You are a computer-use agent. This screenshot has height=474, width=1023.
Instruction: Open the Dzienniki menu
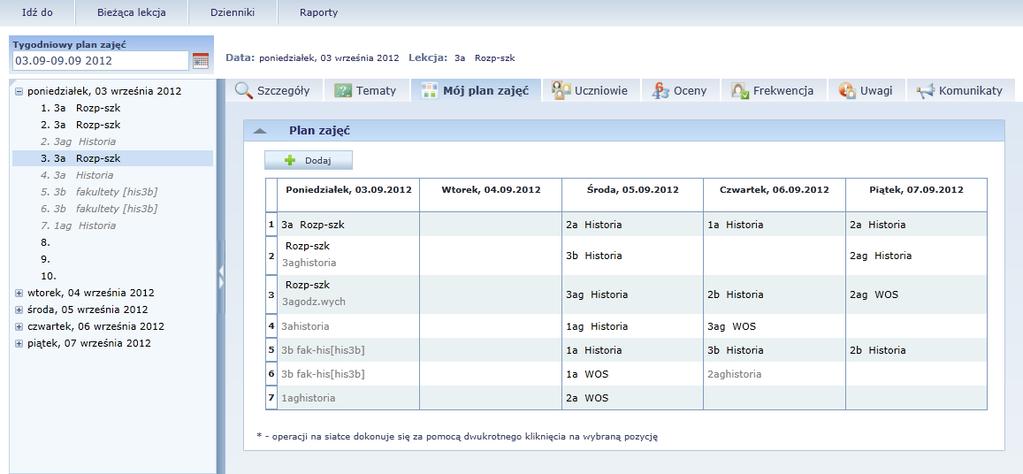232,12
